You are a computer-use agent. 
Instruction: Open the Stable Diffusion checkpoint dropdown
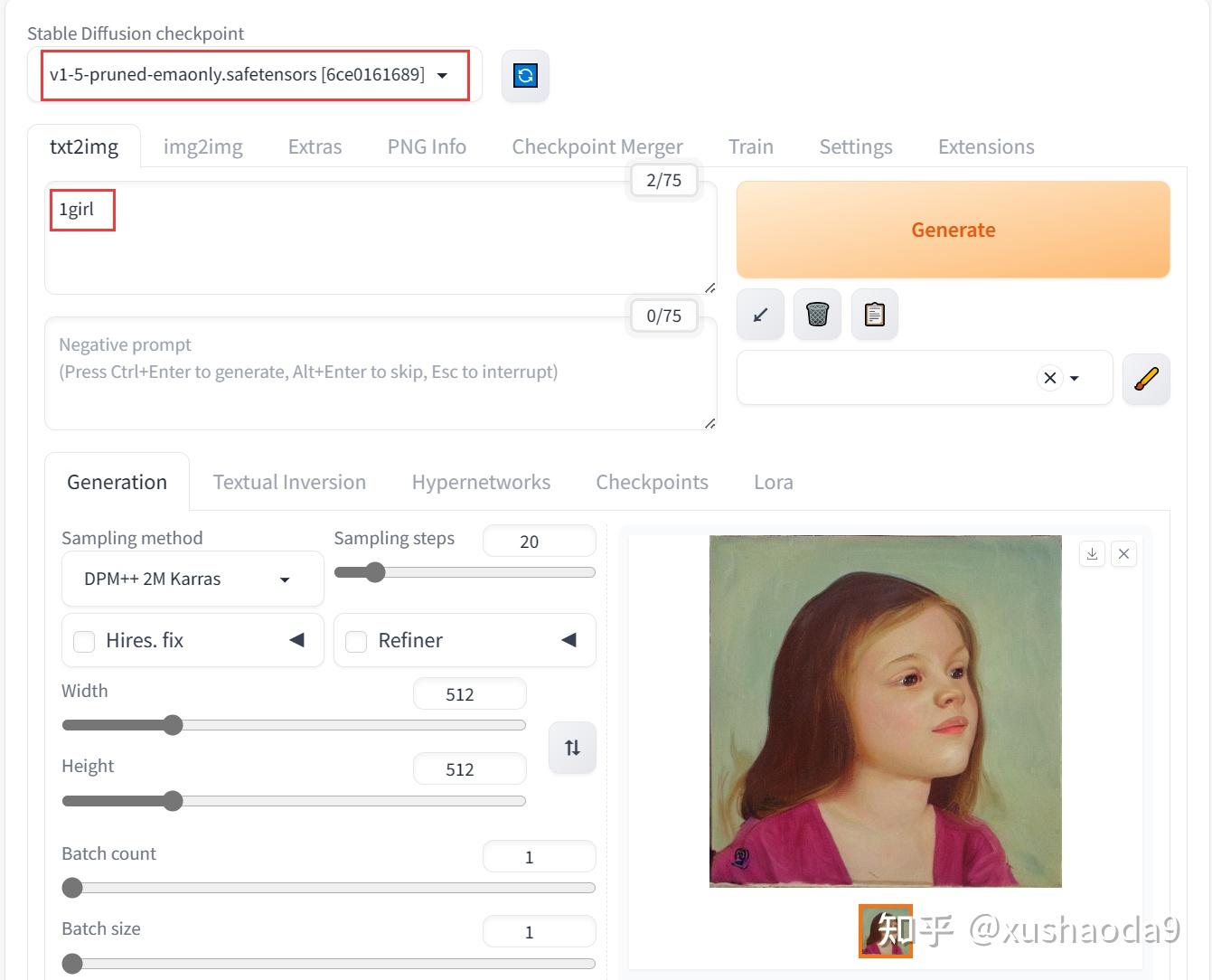tap(254, 75)
